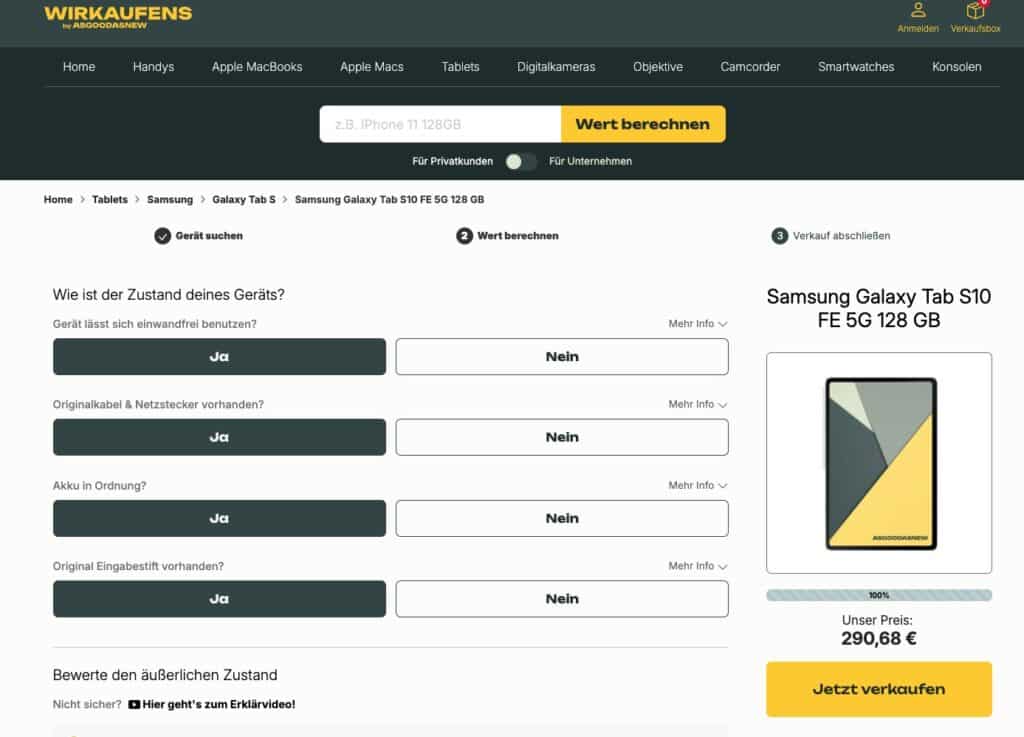1024x737 pixels.
Task: Click the checkmark icon for Gerät suchen
Action: pos(162,236)
